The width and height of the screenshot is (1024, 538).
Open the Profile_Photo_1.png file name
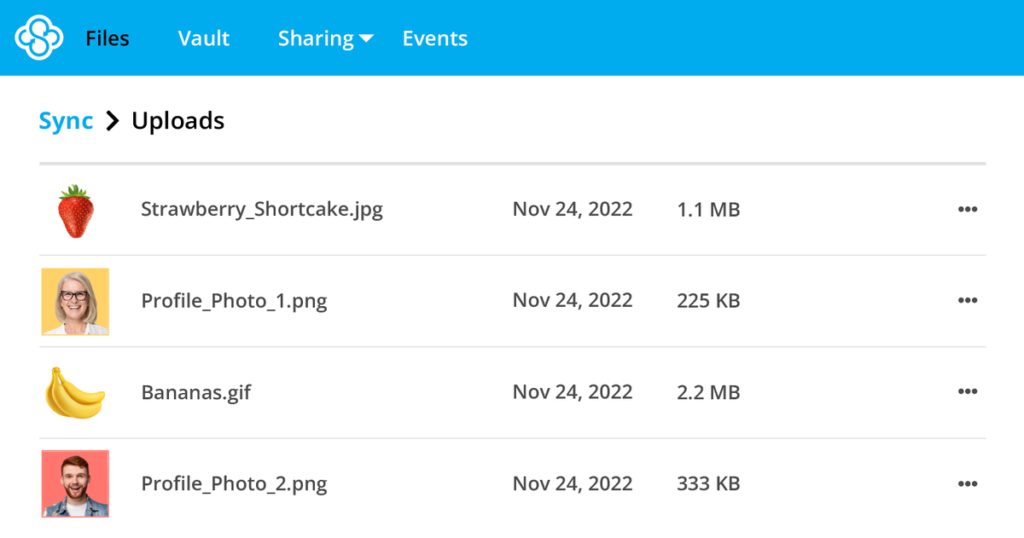(x=234, y=301)
